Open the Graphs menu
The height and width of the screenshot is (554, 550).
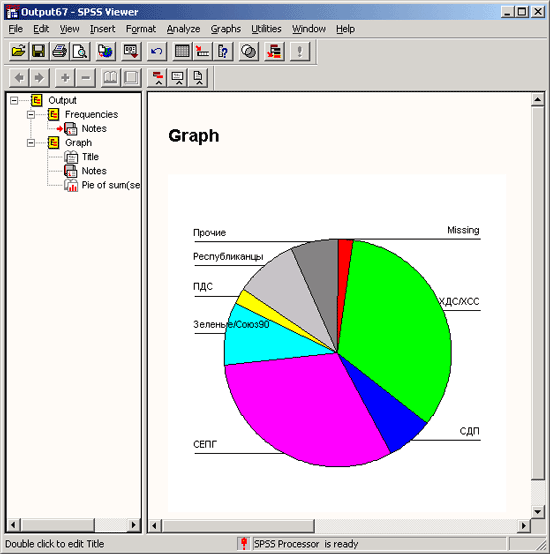[x=226, y=29]
